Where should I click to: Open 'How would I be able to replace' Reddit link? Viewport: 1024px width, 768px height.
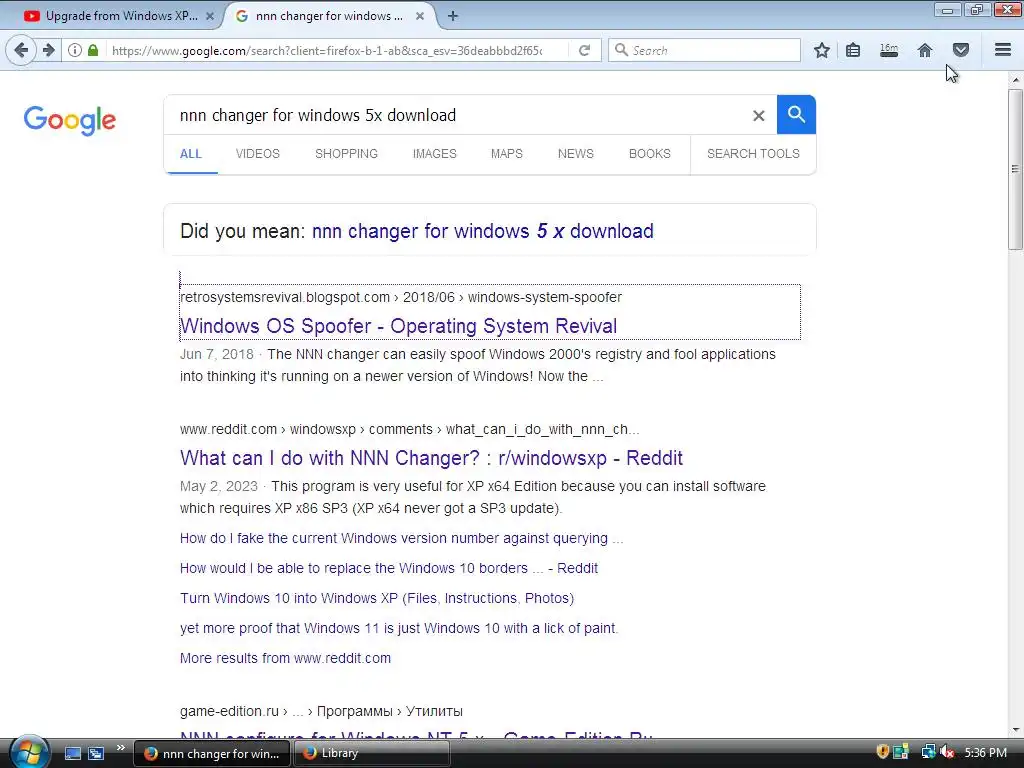point(389,568)
